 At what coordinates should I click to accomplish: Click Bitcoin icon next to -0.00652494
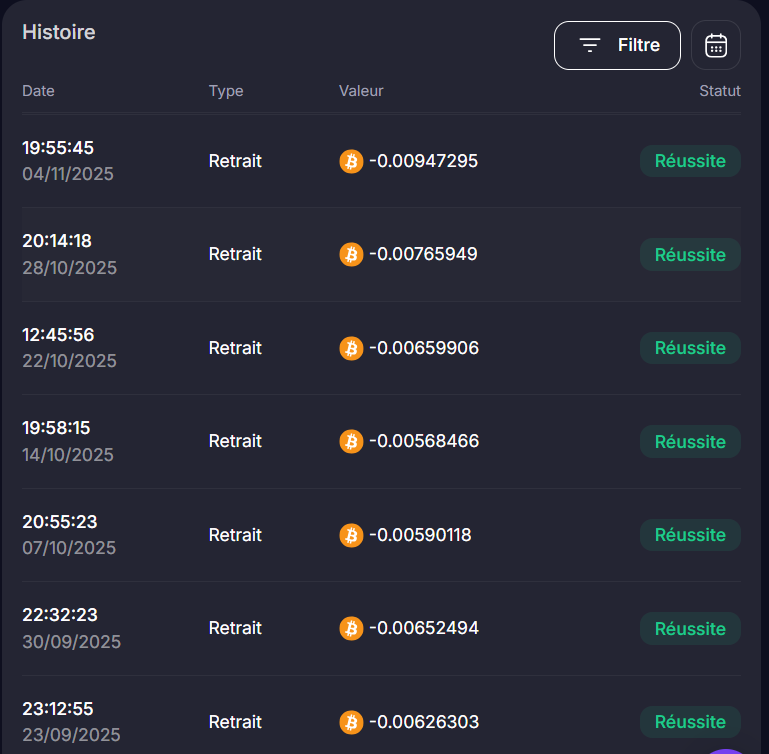(x=351, y=628)
